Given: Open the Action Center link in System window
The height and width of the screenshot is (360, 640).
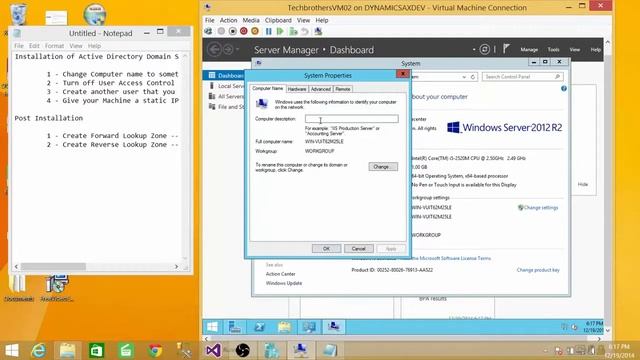Looking at the screenshot, I should pos(280,274).
